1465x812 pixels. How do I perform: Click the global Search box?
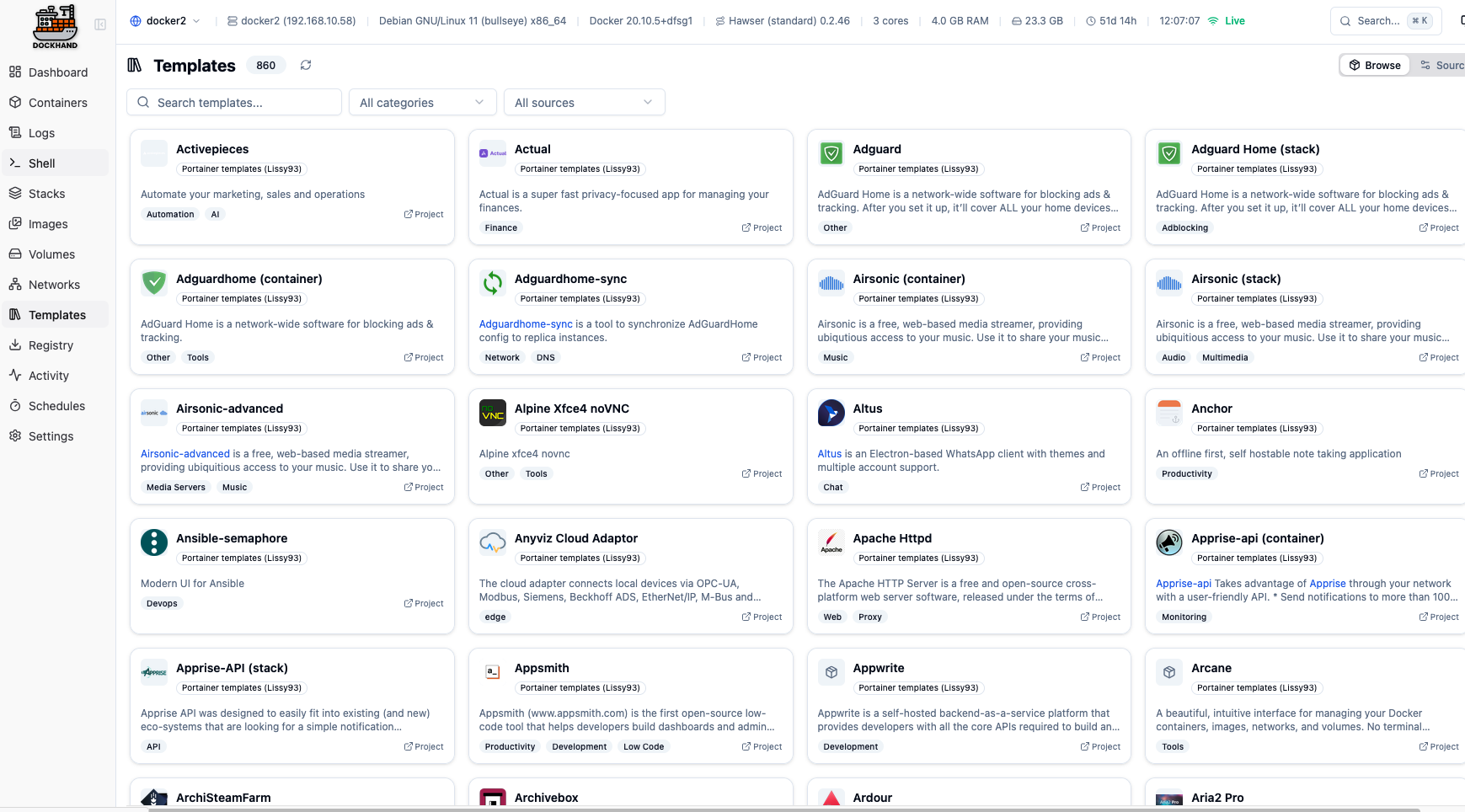pos(1384,21)
